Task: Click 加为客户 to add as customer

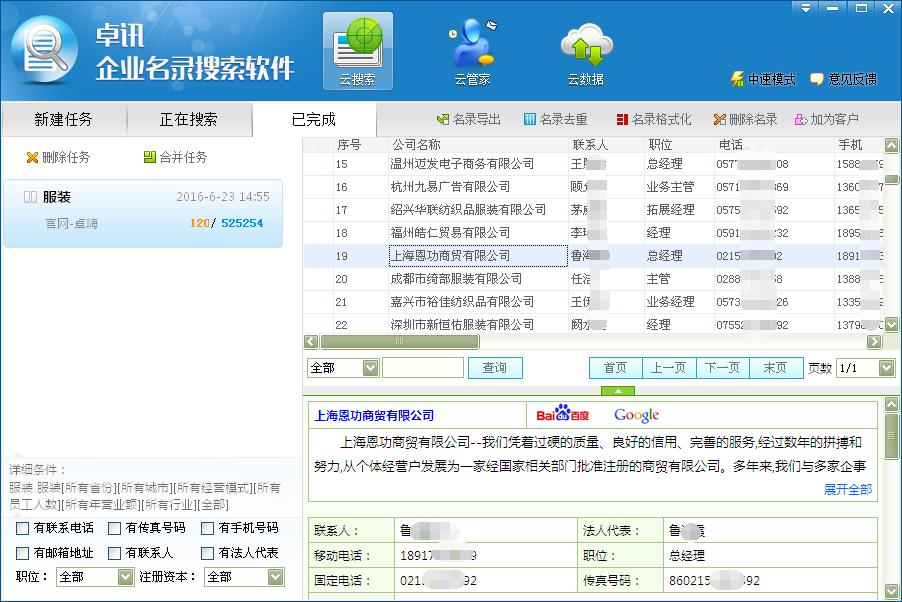Action: point(801,120)
